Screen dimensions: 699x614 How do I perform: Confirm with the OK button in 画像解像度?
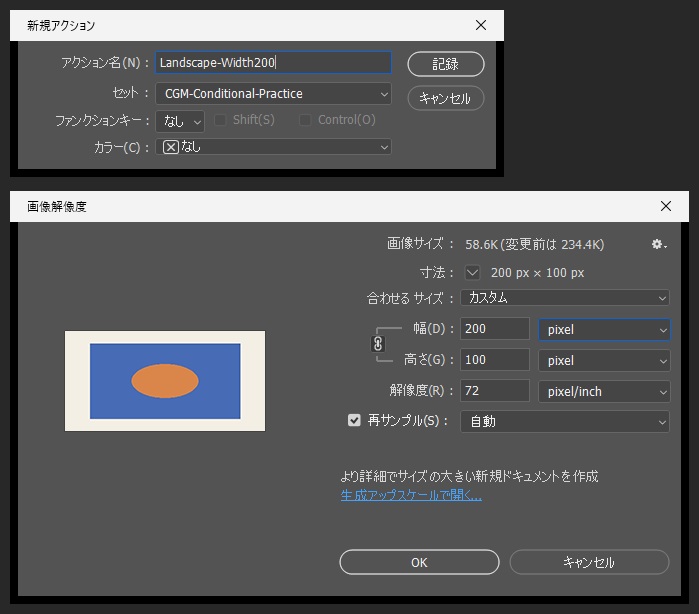(x=419, y=562)
